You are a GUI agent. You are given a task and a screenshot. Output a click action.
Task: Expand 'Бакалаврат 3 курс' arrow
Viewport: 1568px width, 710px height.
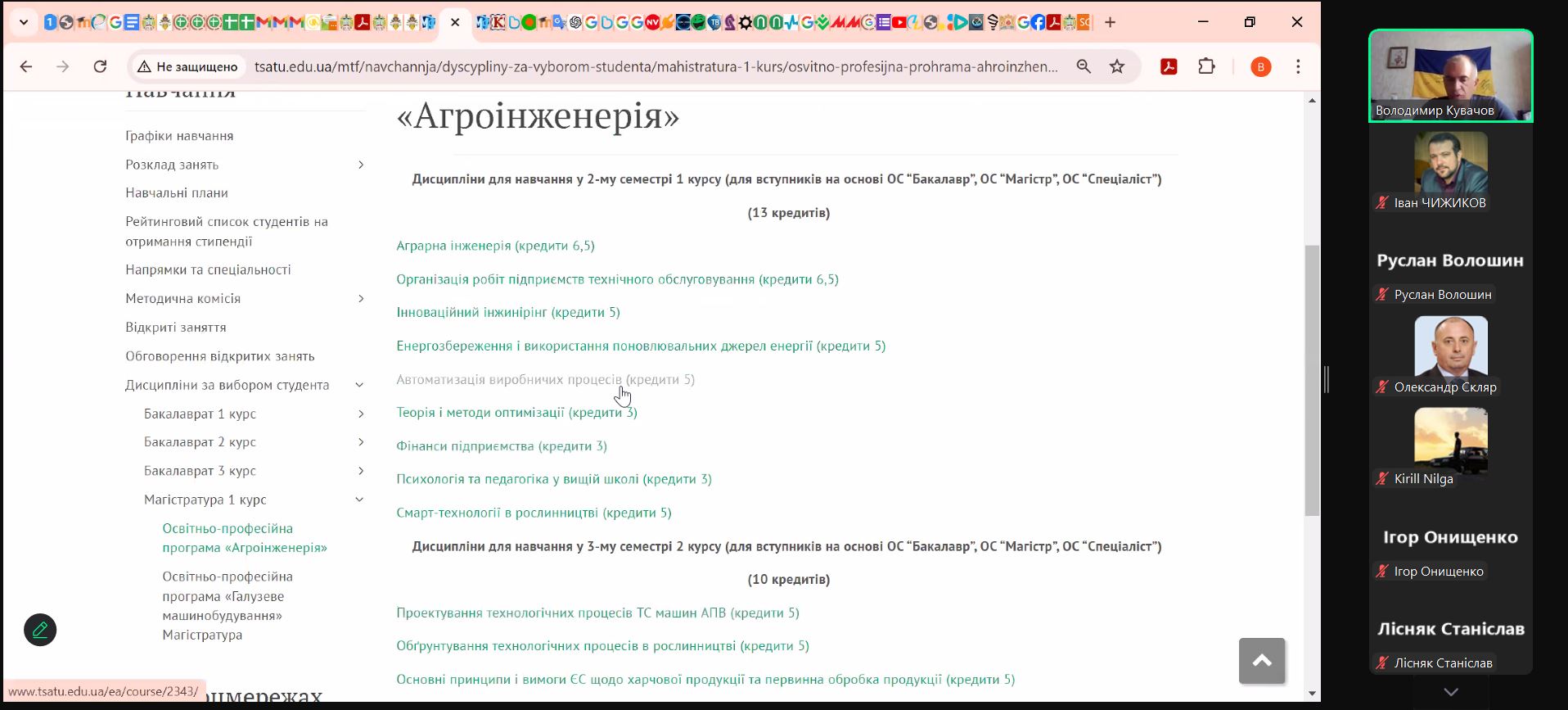click(361, 471)
